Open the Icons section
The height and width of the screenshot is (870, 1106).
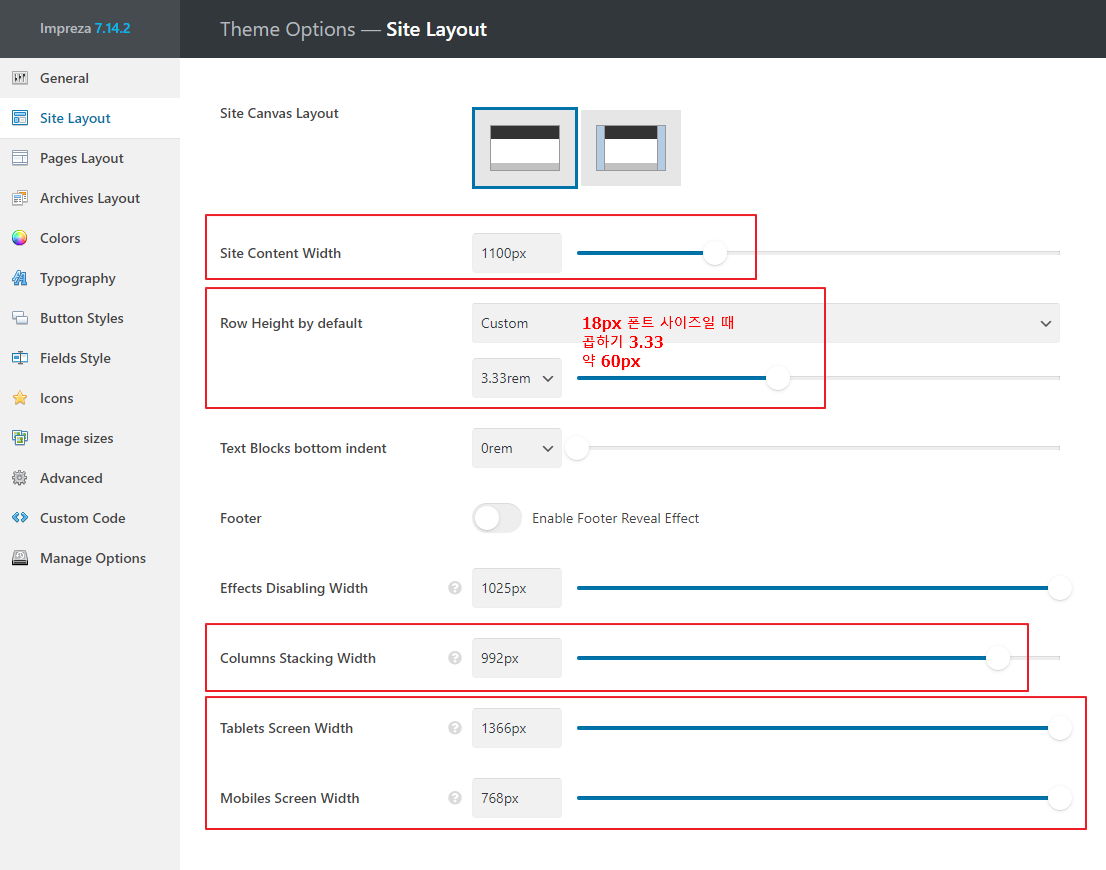click(x=90, y=398)
